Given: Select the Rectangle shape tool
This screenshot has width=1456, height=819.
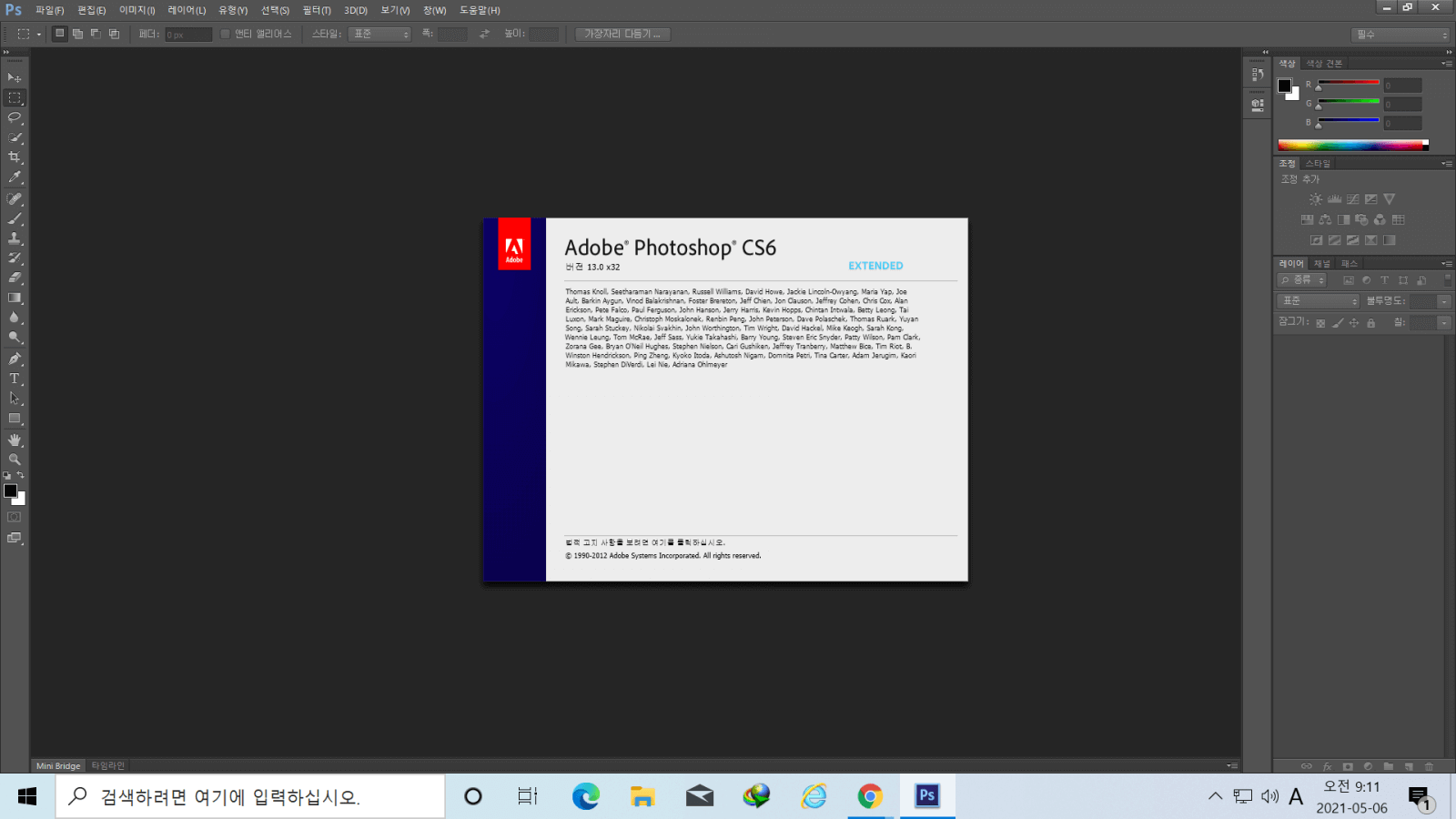Looking at the screenshot, I should pyautogui.click(x=15, y=419).
